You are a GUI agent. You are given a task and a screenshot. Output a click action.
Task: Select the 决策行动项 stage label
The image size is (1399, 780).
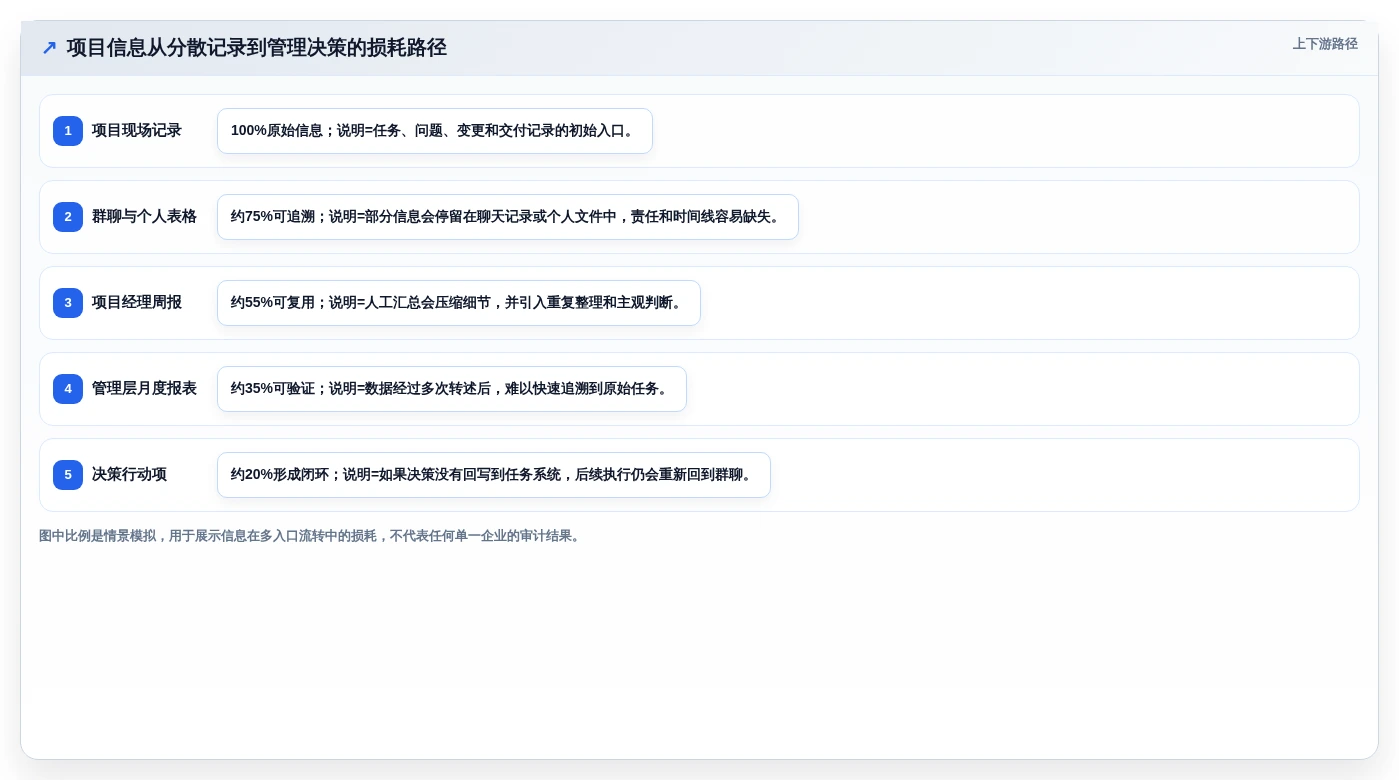(129, 475)
